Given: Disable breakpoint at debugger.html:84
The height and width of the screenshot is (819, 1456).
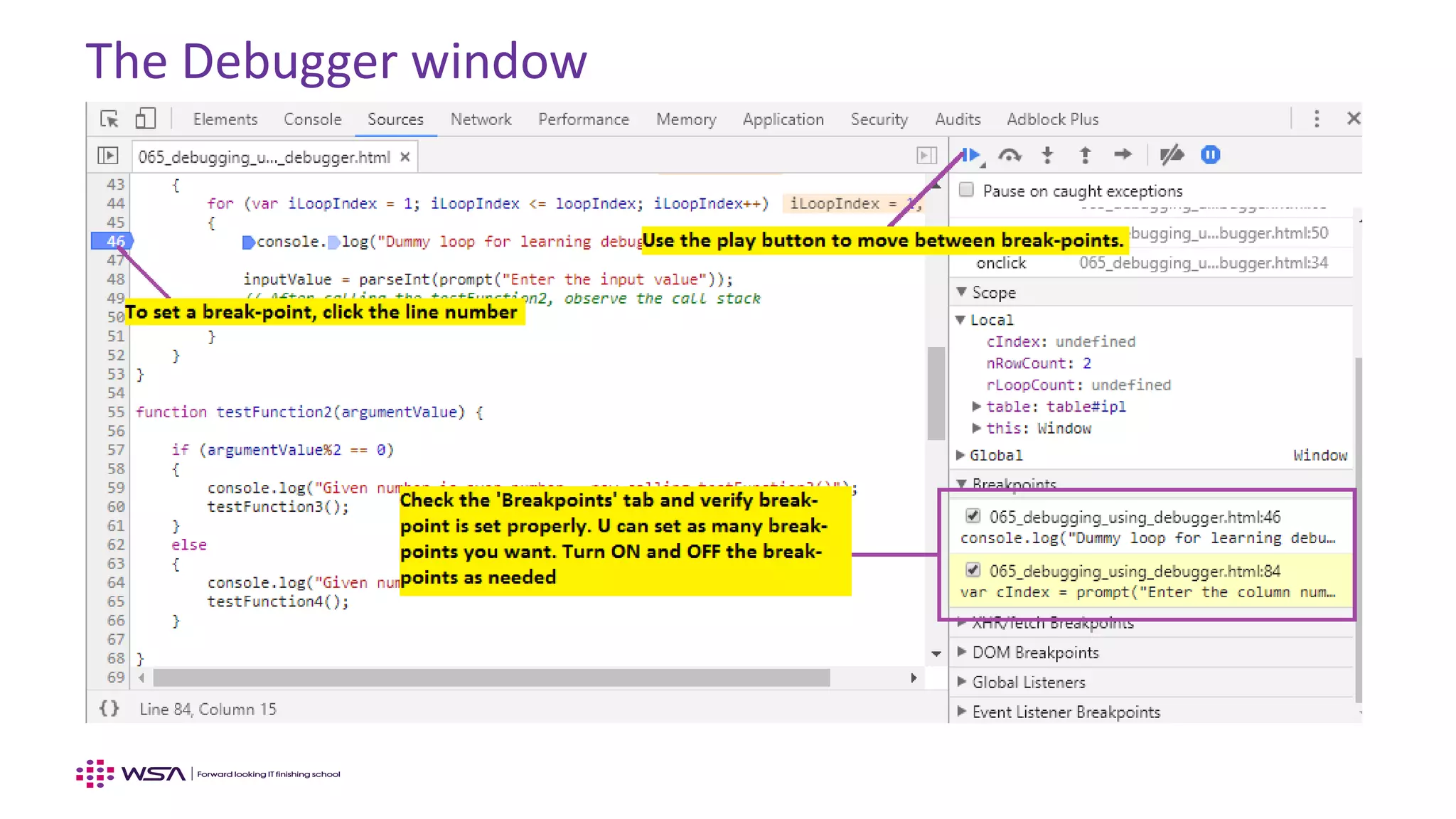Looking at the screenshot, I should [973, 569].
